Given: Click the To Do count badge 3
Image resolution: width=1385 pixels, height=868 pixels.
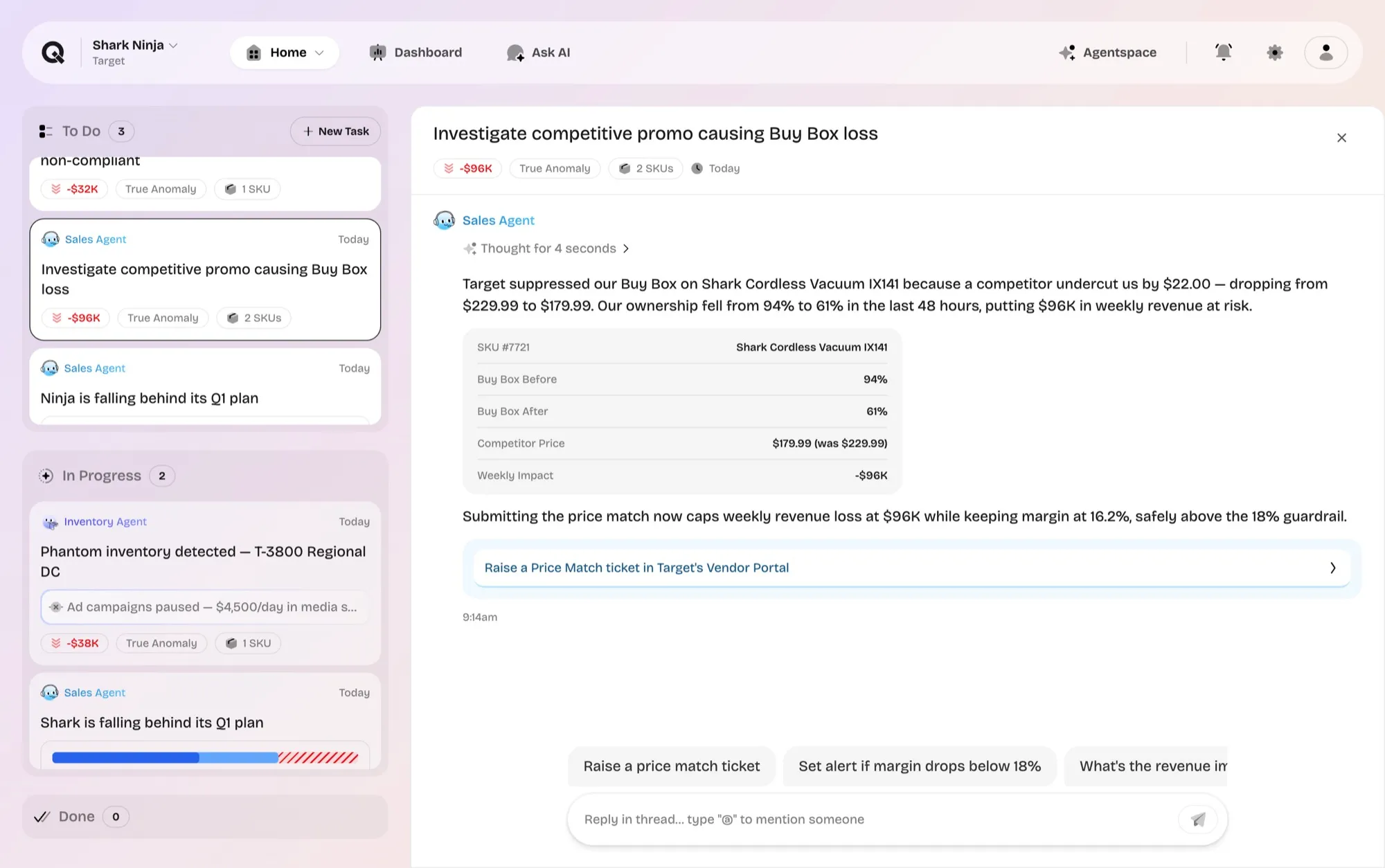Looking at the screenshot, I should (121, 131).
